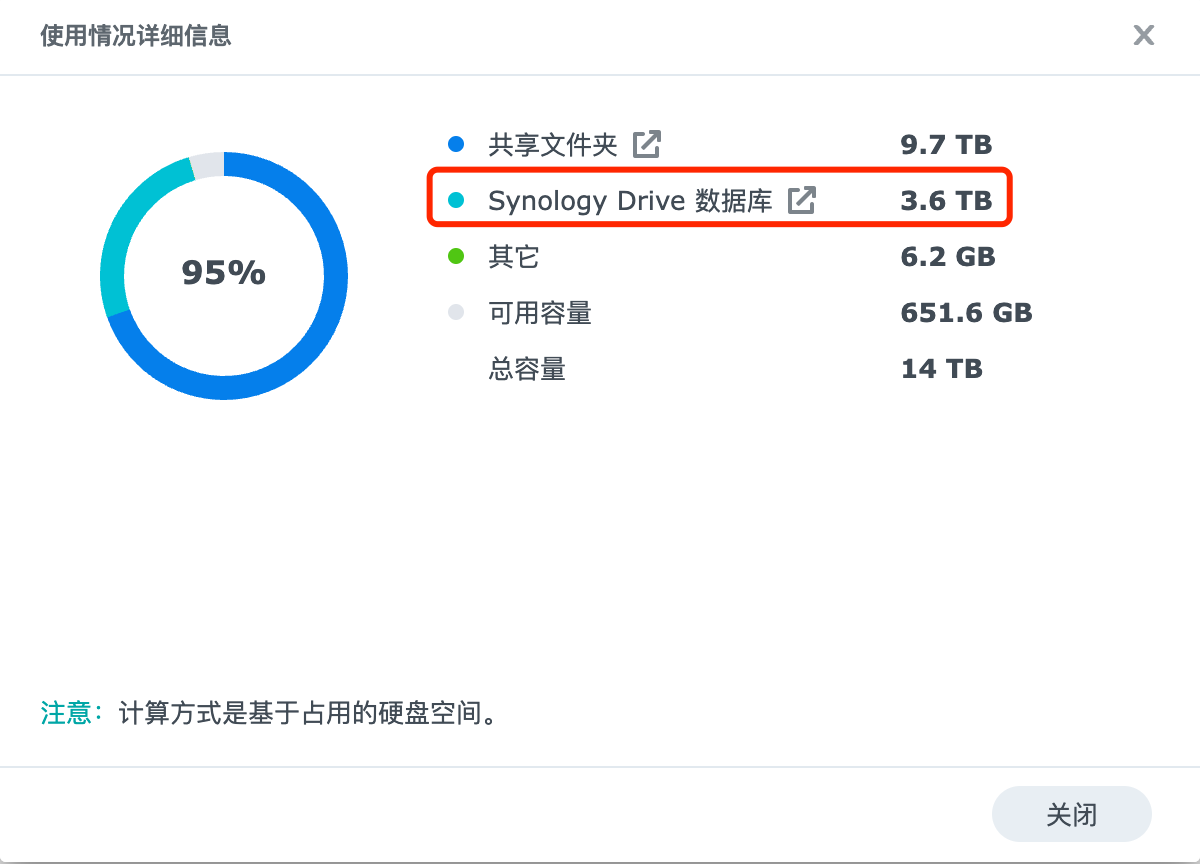Click the gray dot beside 可用容量
The width and height of the screenshot is (1200, 864).
[x=456, y=313]
